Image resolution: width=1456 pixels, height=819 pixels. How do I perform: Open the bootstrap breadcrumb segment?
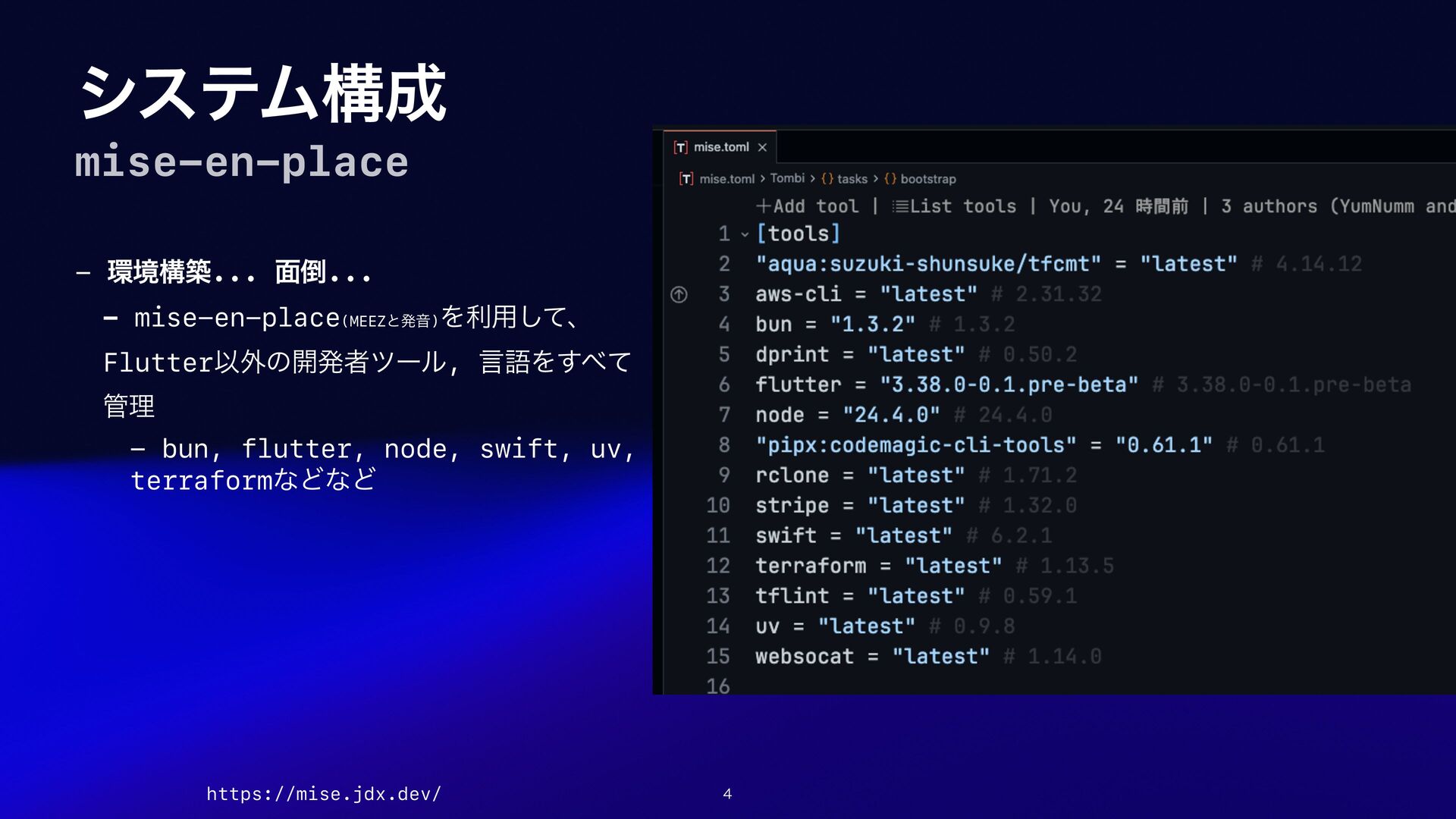click(928, 179)
